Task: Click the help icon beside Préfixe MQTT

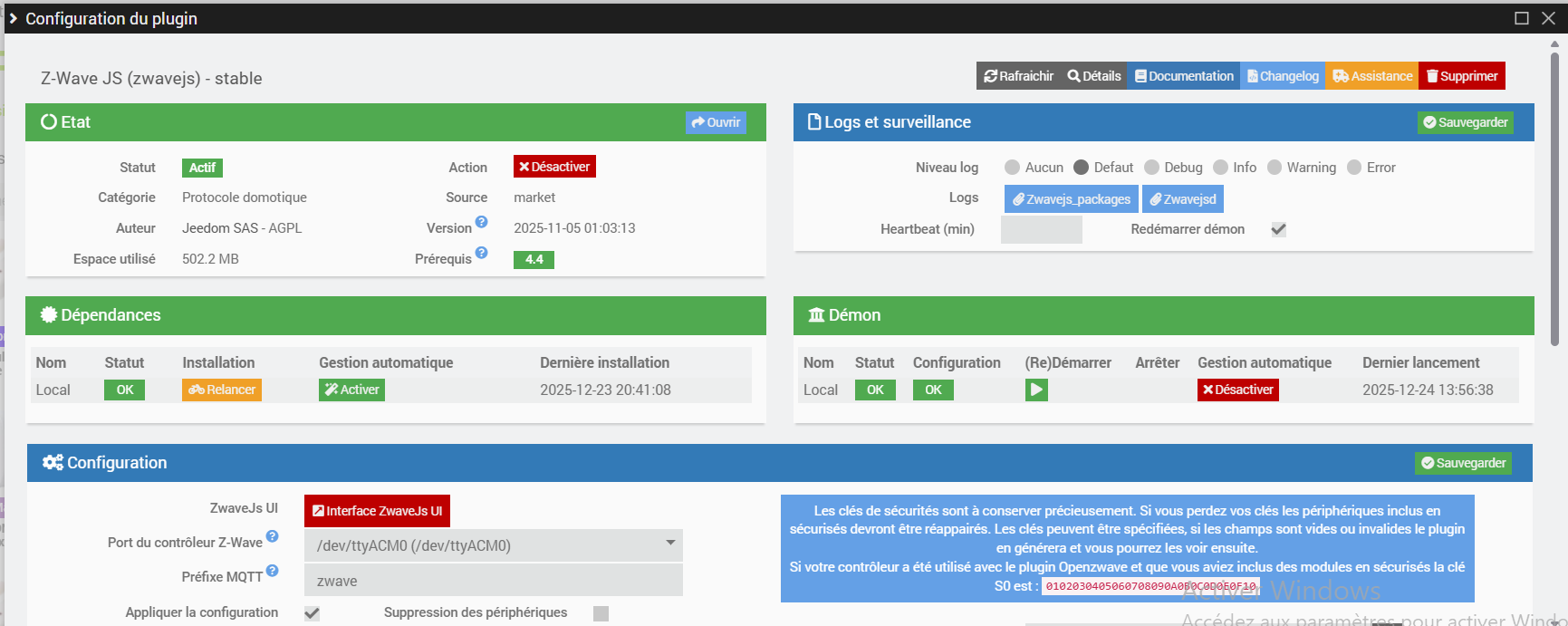Action: (x=273, y=571)
